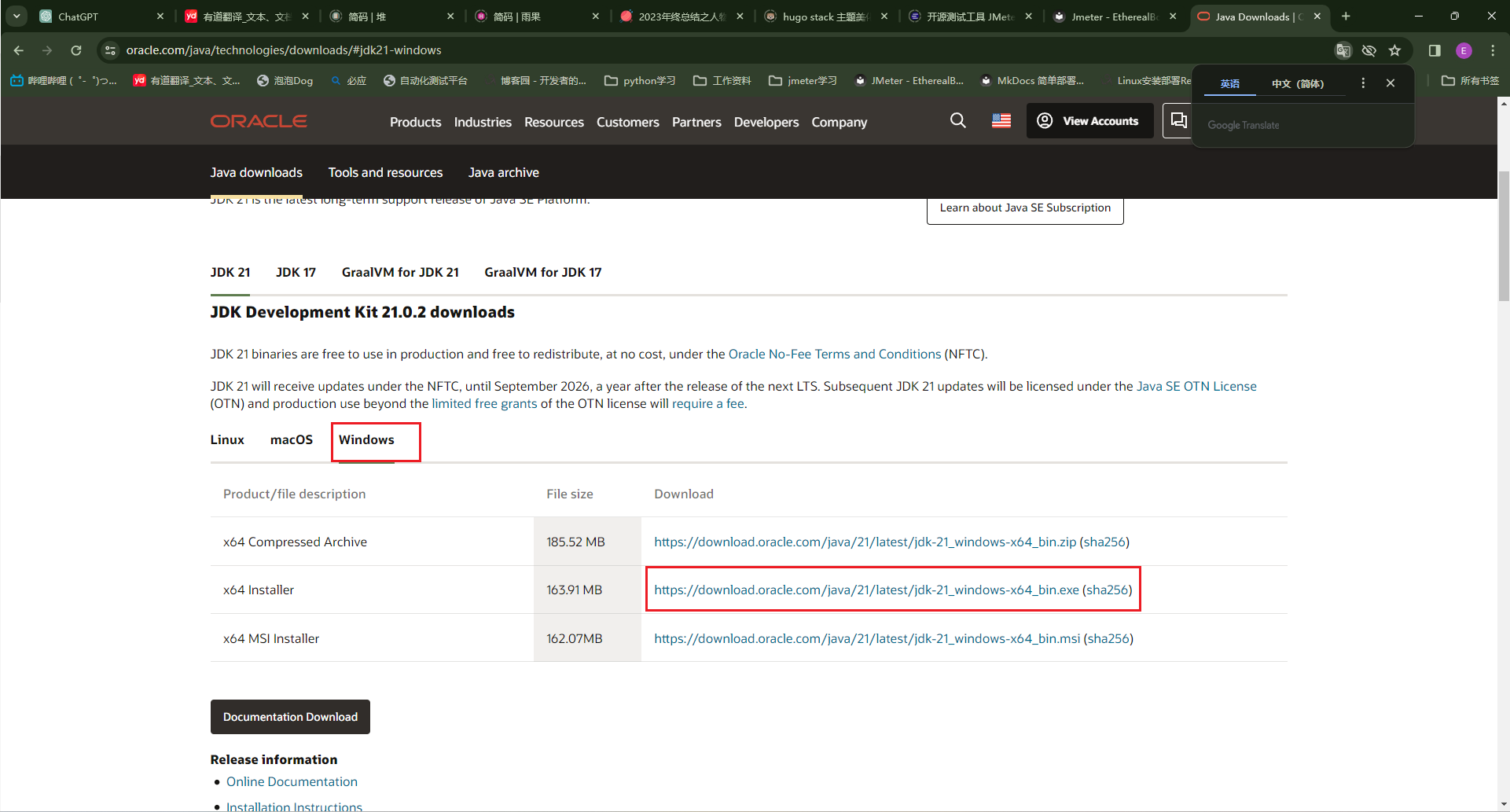The height and width of the screenshot is (812, 1510).
Task: Click the Google Translate icon in address bar
Action: [x=1343, y=50]
